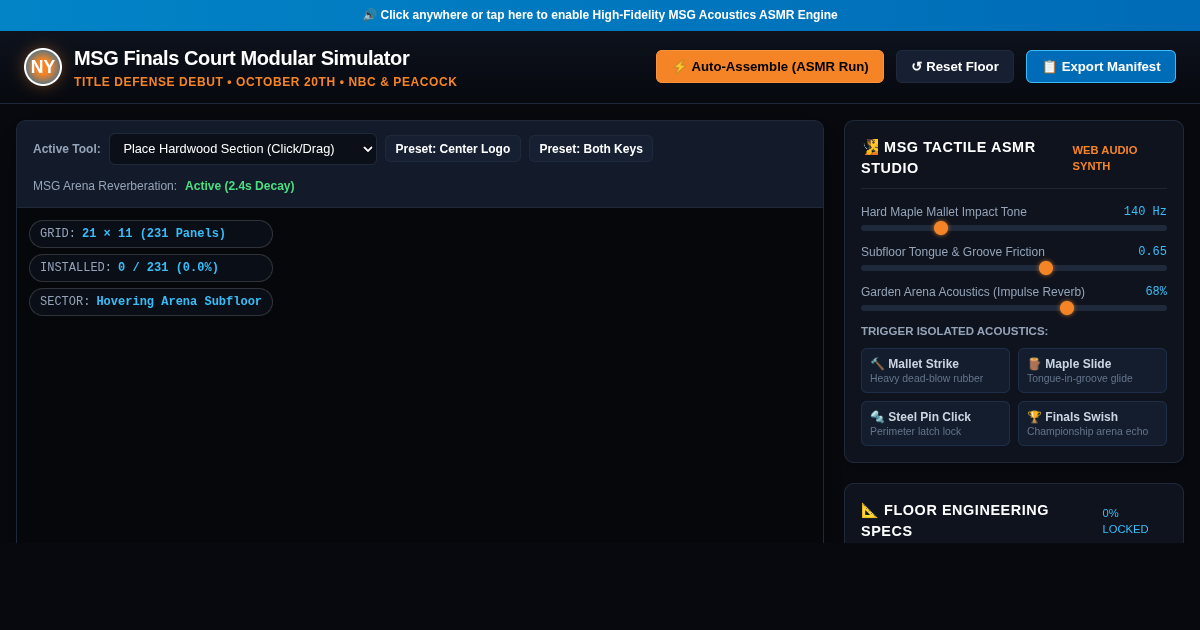Click the 0.65 friction value
1200x630 pixels.
pyautogui.click(x=1152, y=252)
